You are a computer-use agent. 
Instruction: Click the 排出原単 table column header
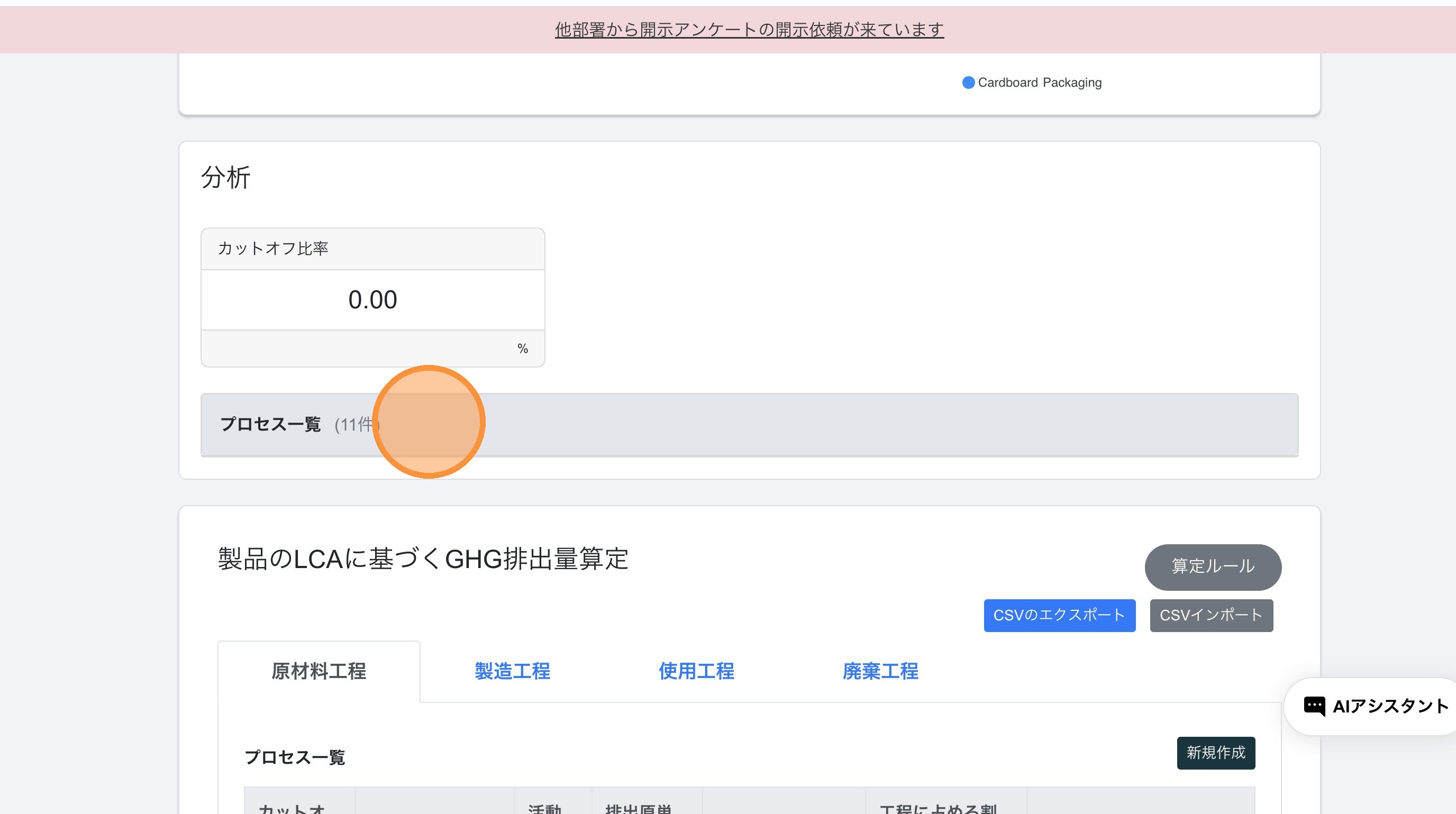point(638,808)
